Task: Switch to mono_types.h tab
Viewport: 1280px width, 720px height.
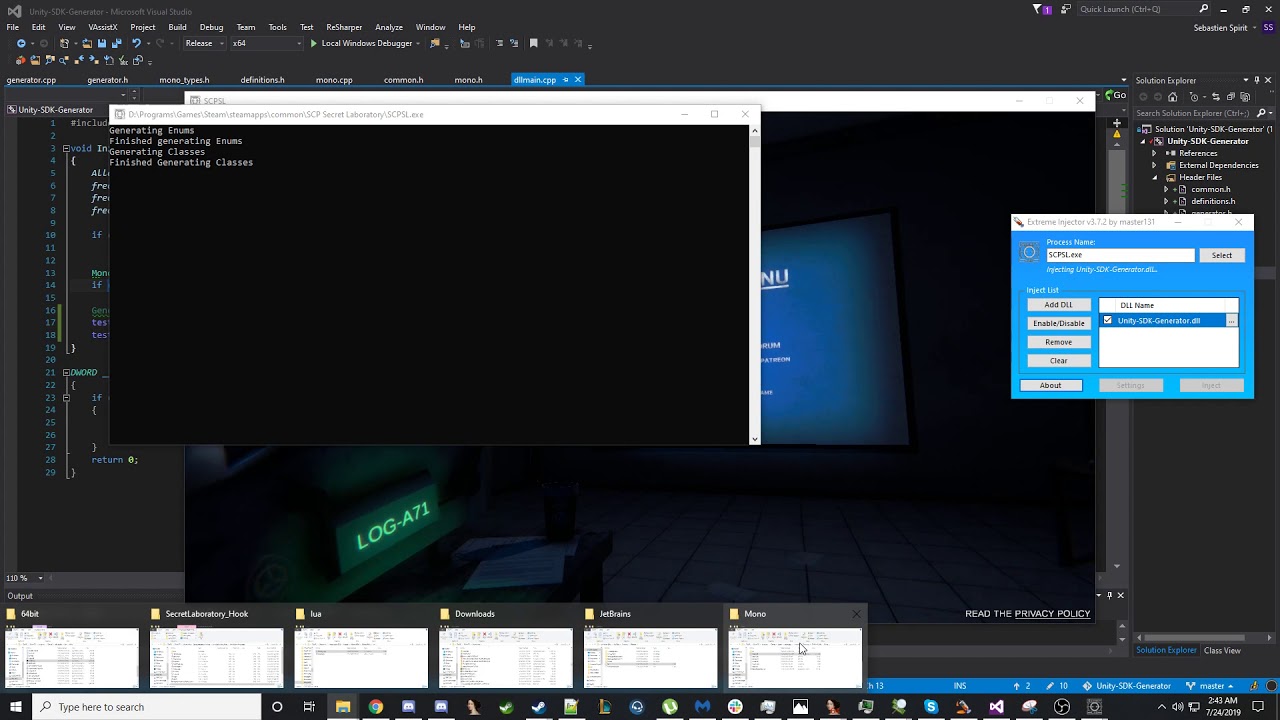Action: click(x=184, y=80)
